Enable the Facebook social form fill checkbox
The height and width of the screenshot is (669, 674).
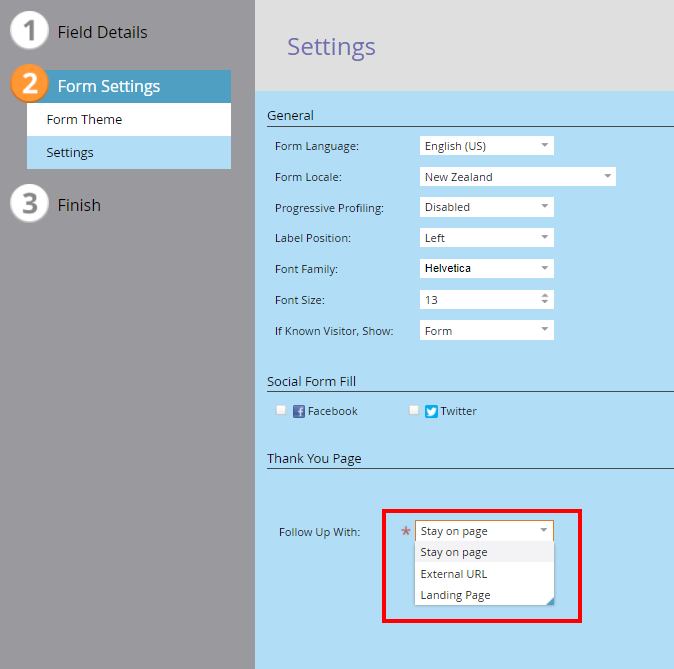pyautogui.click(x=281, y=410)
